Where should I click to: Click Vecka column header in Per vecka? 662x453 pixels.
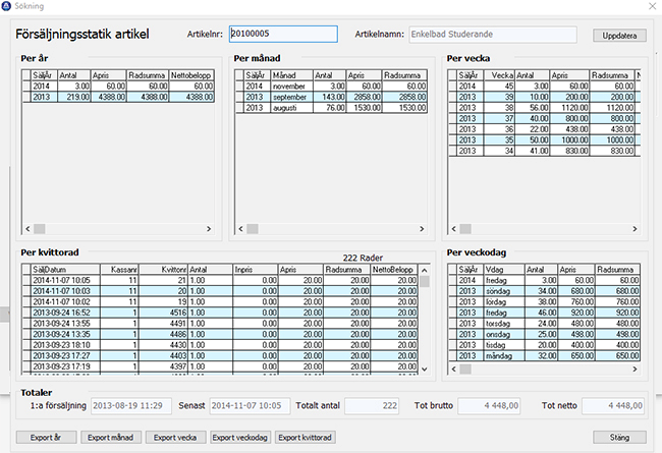tap(499, 75)
